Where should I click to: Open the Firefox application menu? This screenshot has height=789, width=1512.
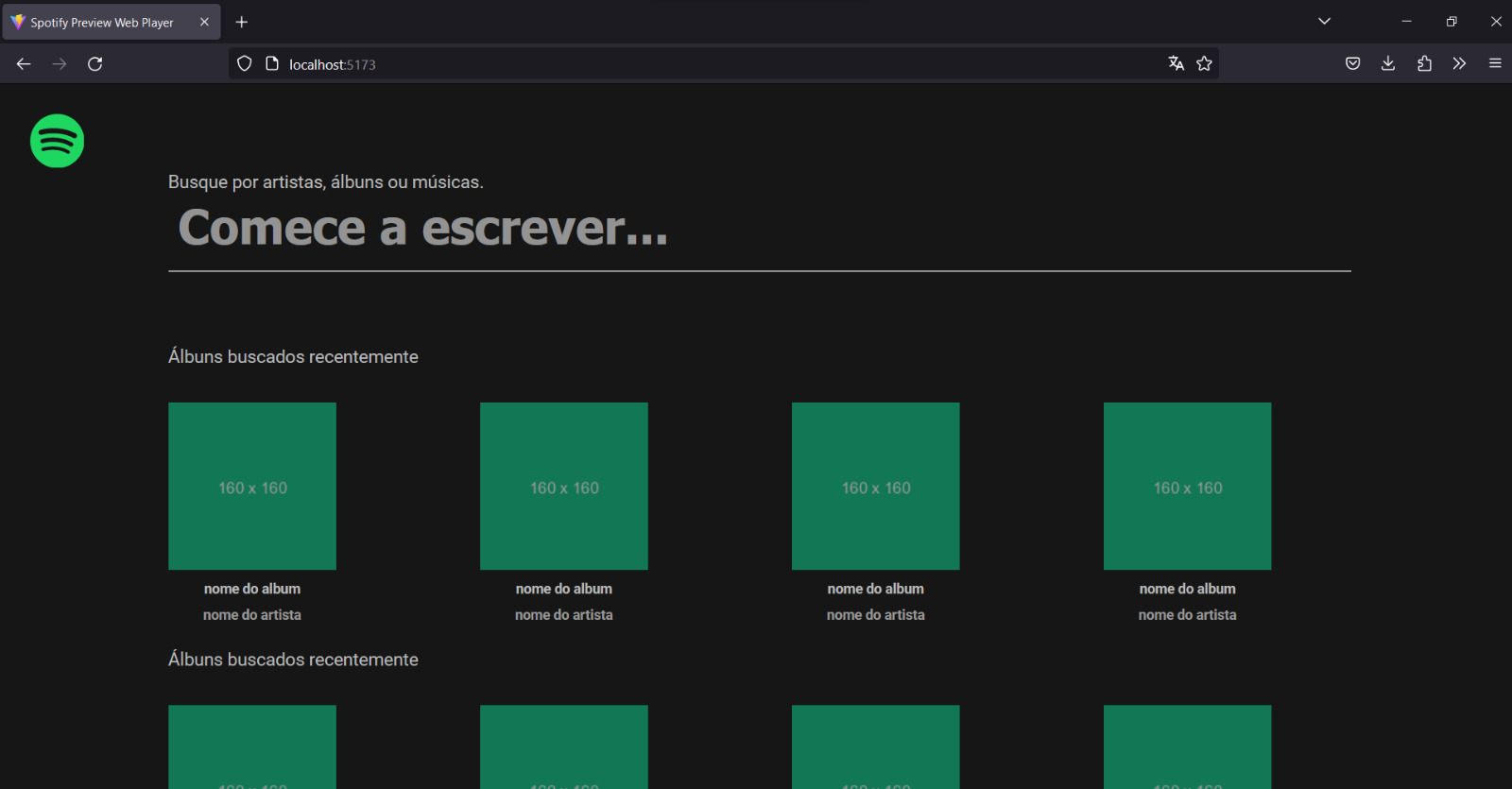(1495, 63)
